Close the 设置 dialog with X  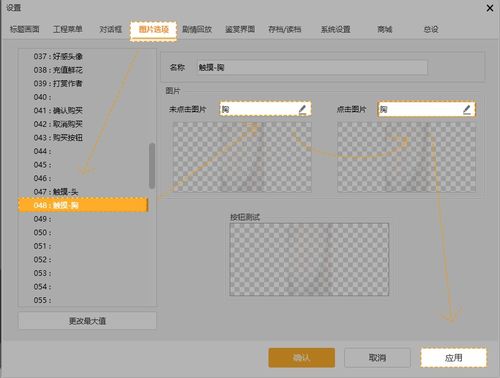(490, 8)
